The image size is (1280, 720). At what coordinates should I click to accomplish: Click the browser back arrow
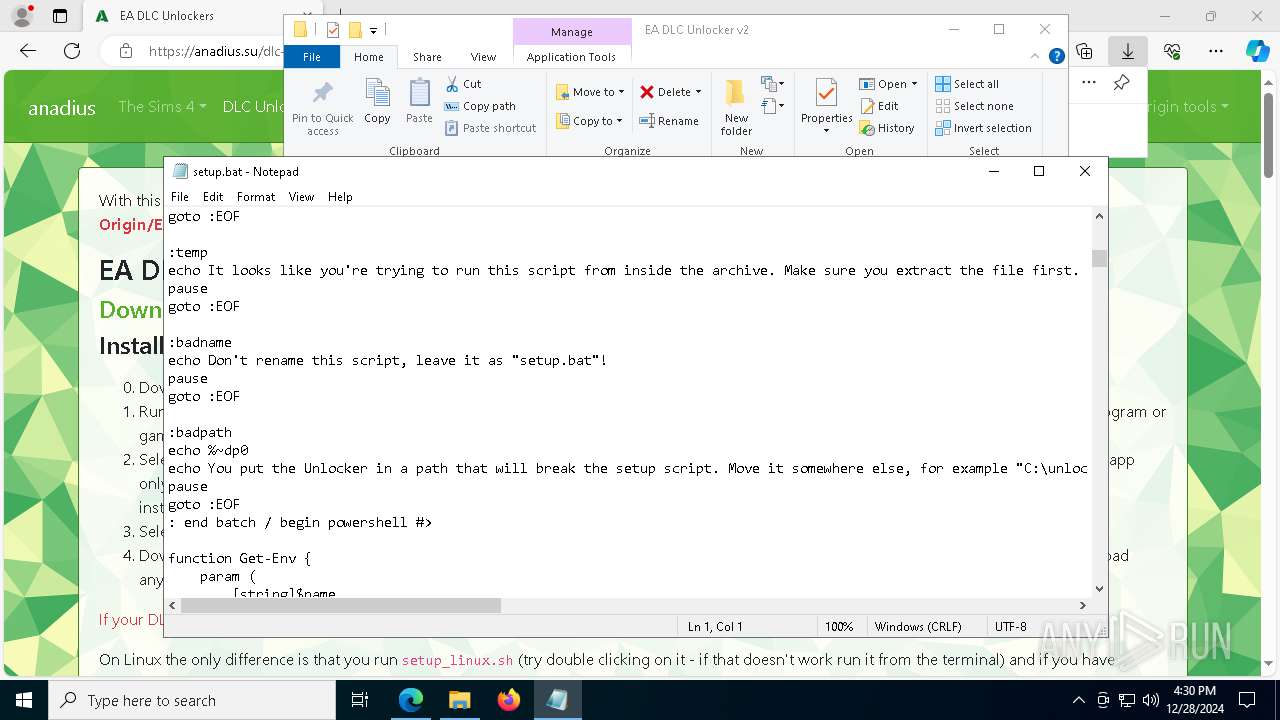coord(28,51)
